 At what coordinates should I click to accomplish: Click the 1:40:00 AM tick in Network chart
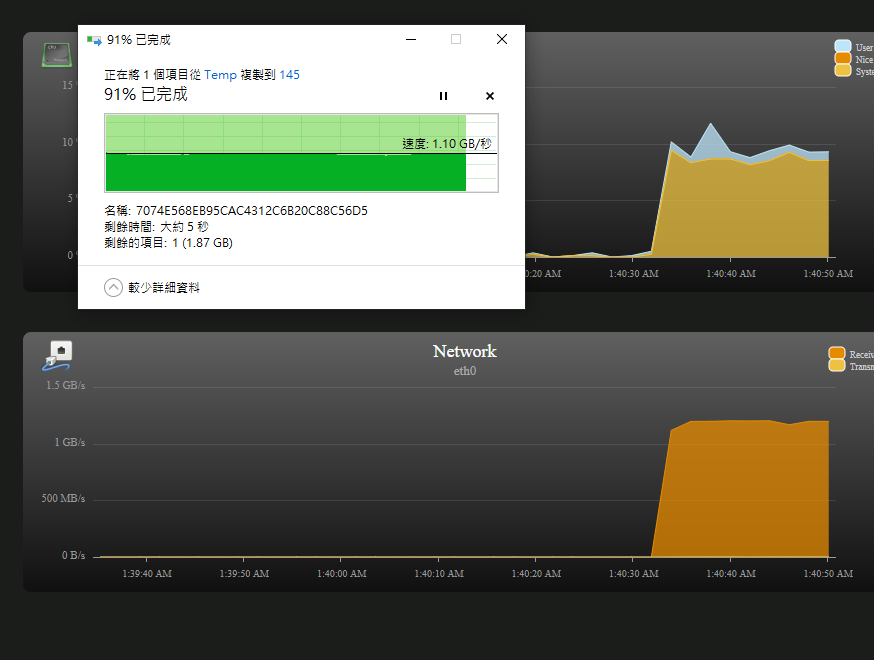pos(341,573)
